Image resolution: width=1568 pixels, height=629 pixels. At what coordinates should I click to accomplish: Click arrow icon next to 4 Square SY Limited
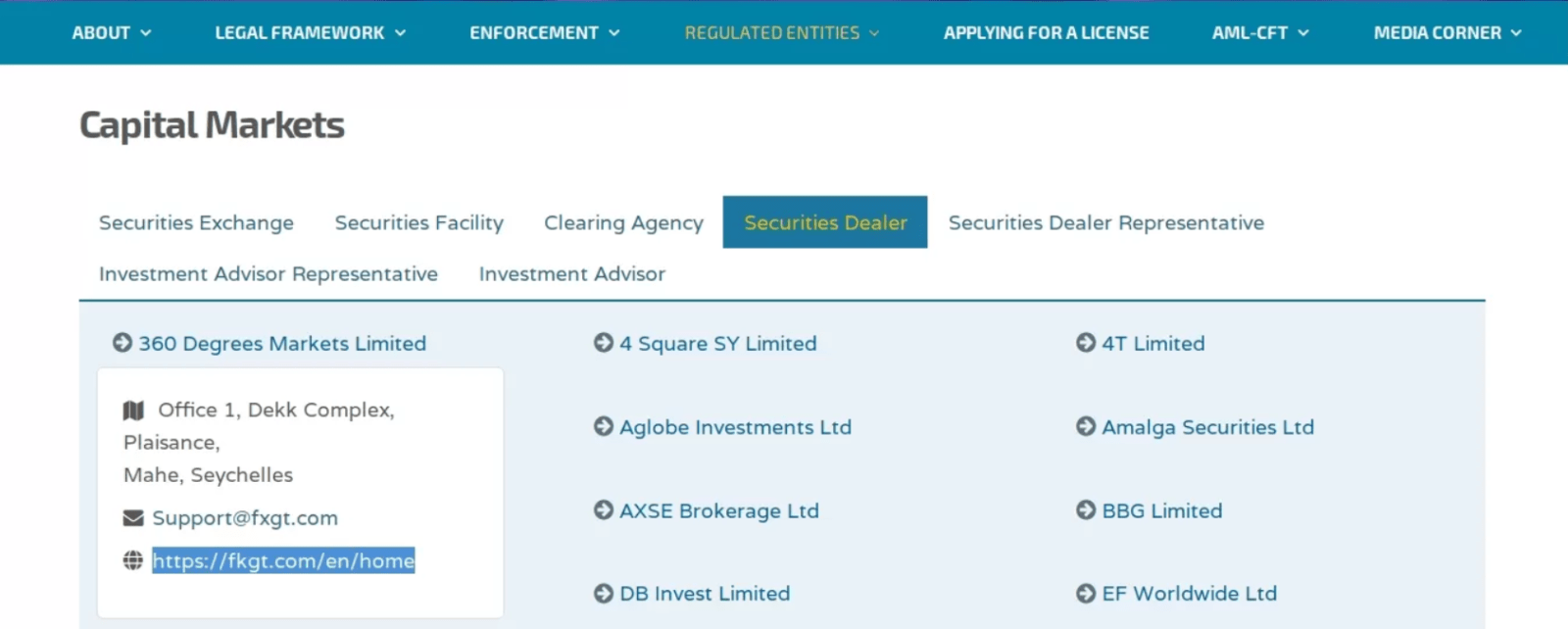point(604,343)
